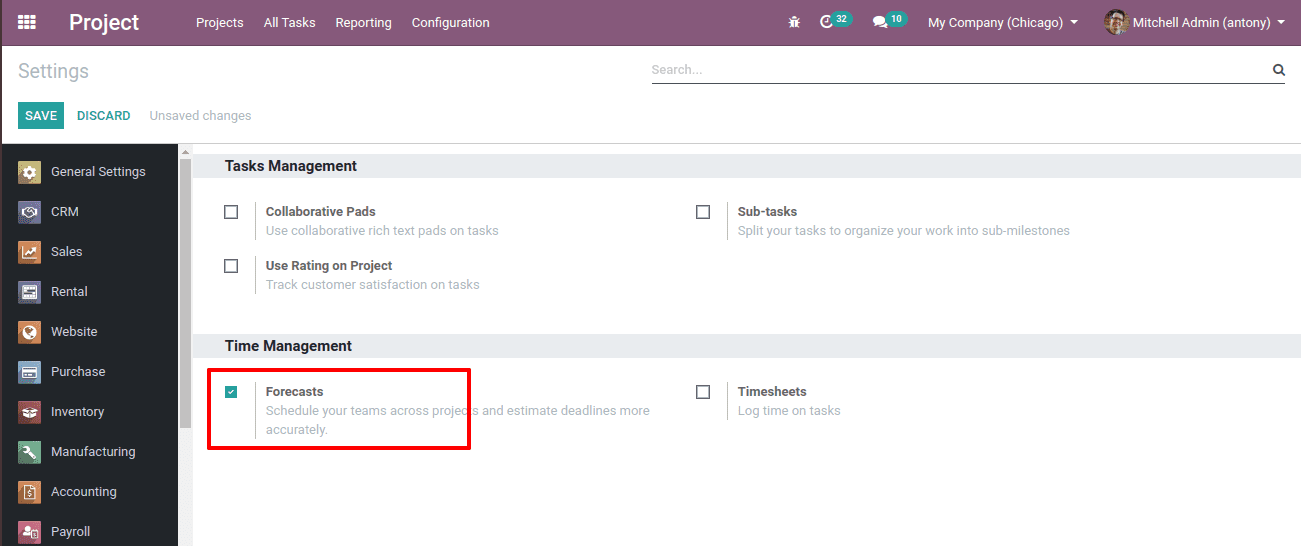The image size is (1301, 546).
Task: Enable the Collaborative Pads checkbox
Action: pyautogui.click(x=231, y=212)
